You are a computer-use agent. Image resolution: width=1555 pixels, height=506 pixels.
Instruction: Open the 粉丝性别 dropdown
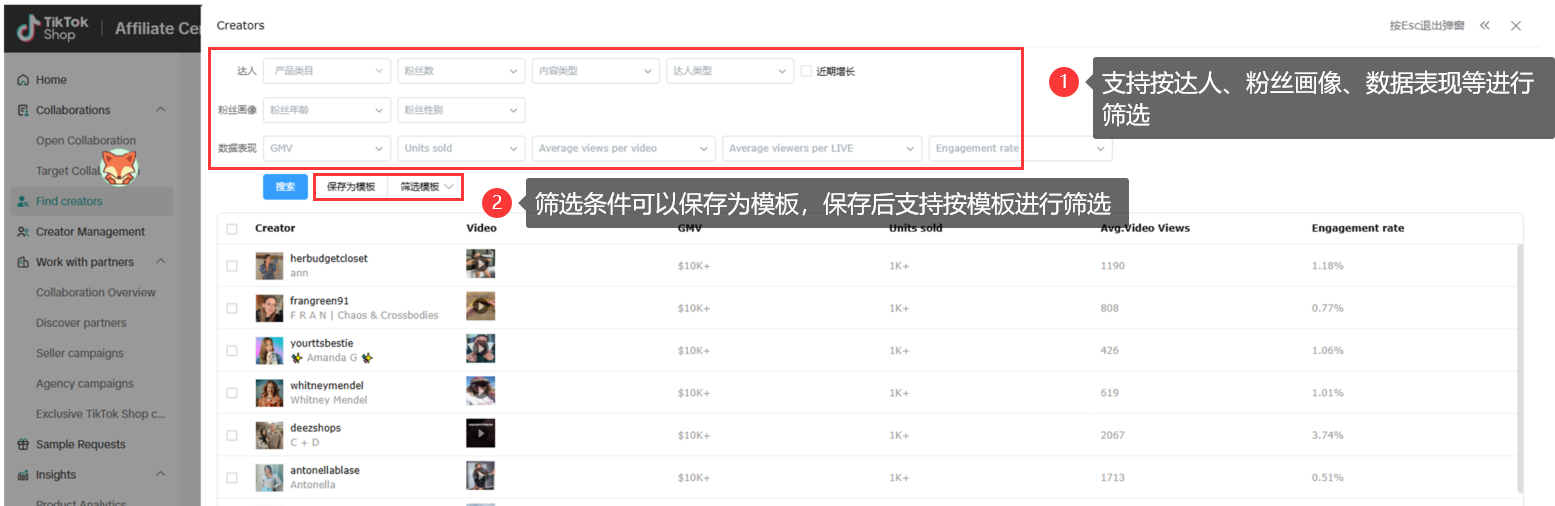tap(461, 110)
